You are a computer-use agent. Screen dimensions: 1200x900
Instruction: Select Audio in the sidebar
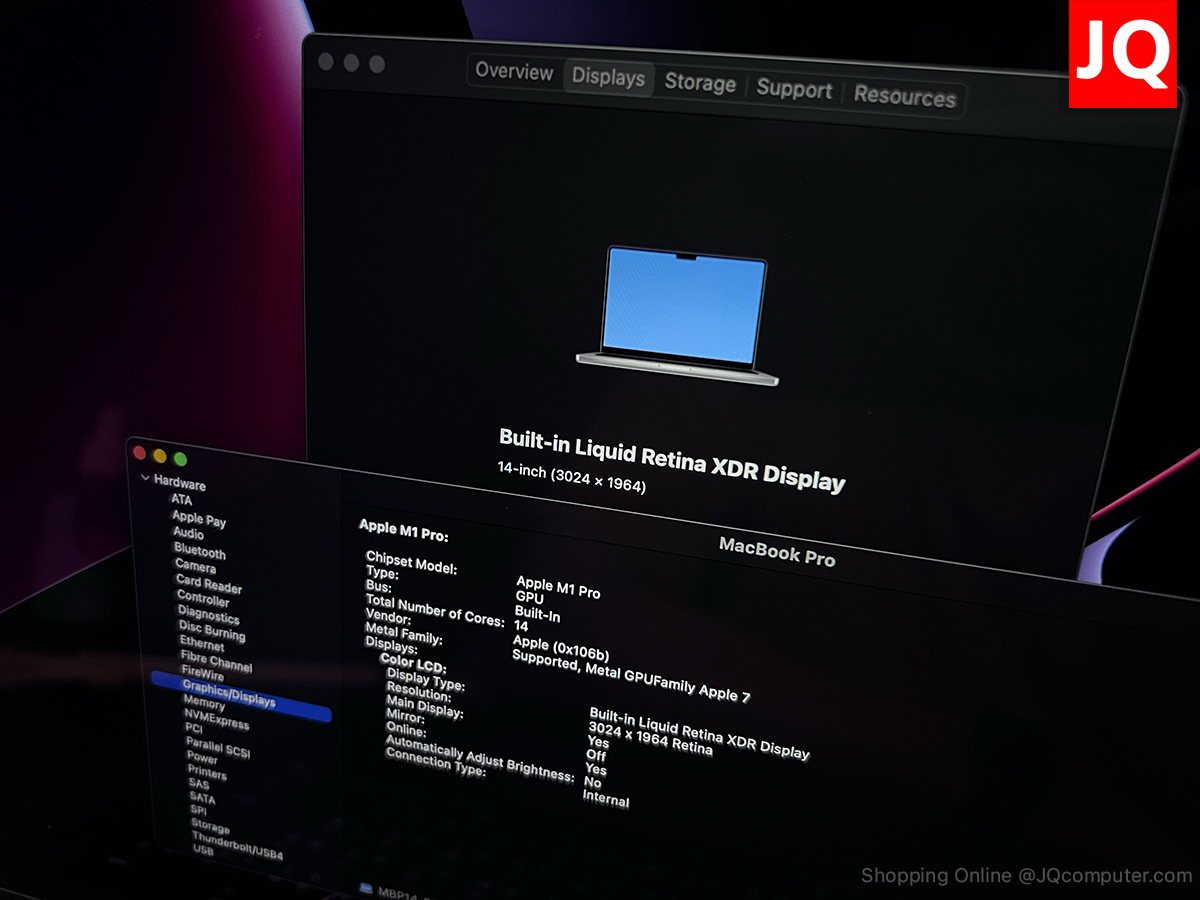coord(188,534)
